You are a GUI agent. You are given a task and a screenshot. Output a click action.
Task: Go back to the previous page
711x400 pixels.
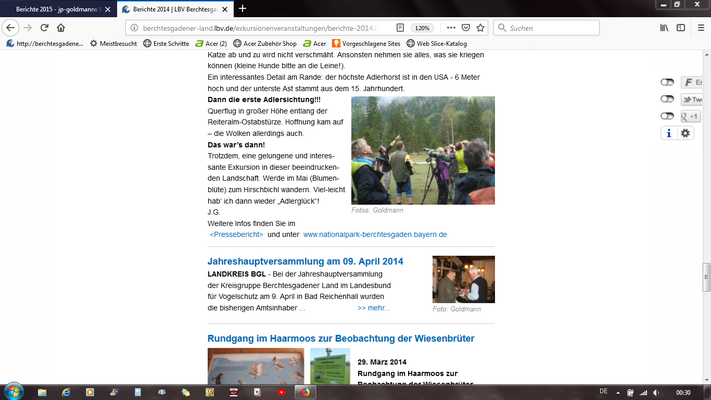10,28
